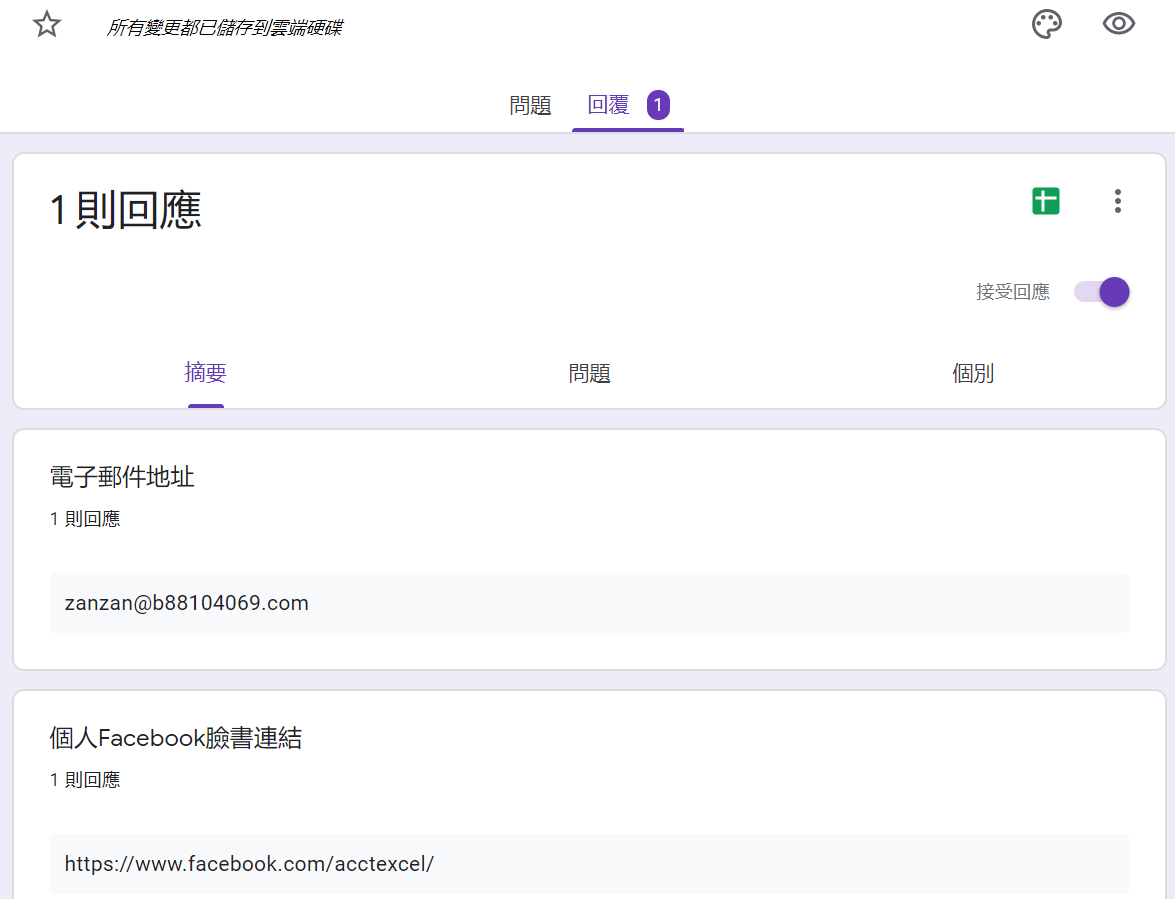The image size is (1175, 899).
Task: Create spreadsheet with the green Sheets icon
Action: click(1045, 201)
